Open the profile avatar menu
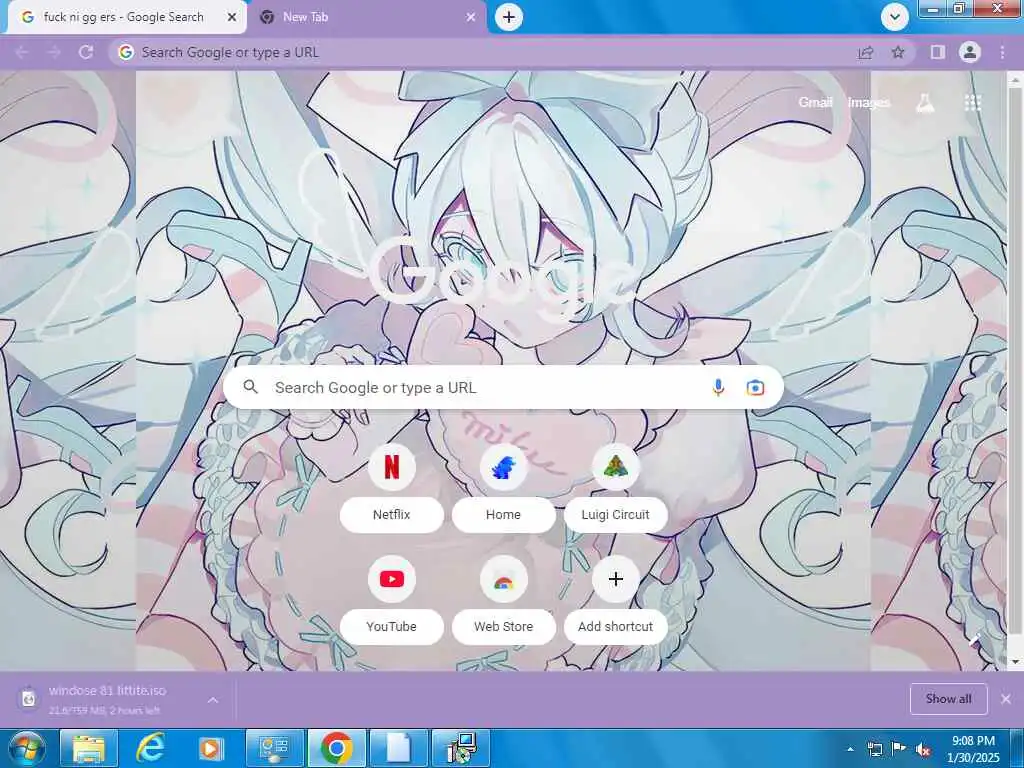This screenshot has height=768, width=1024. click(x=970, y=52)
